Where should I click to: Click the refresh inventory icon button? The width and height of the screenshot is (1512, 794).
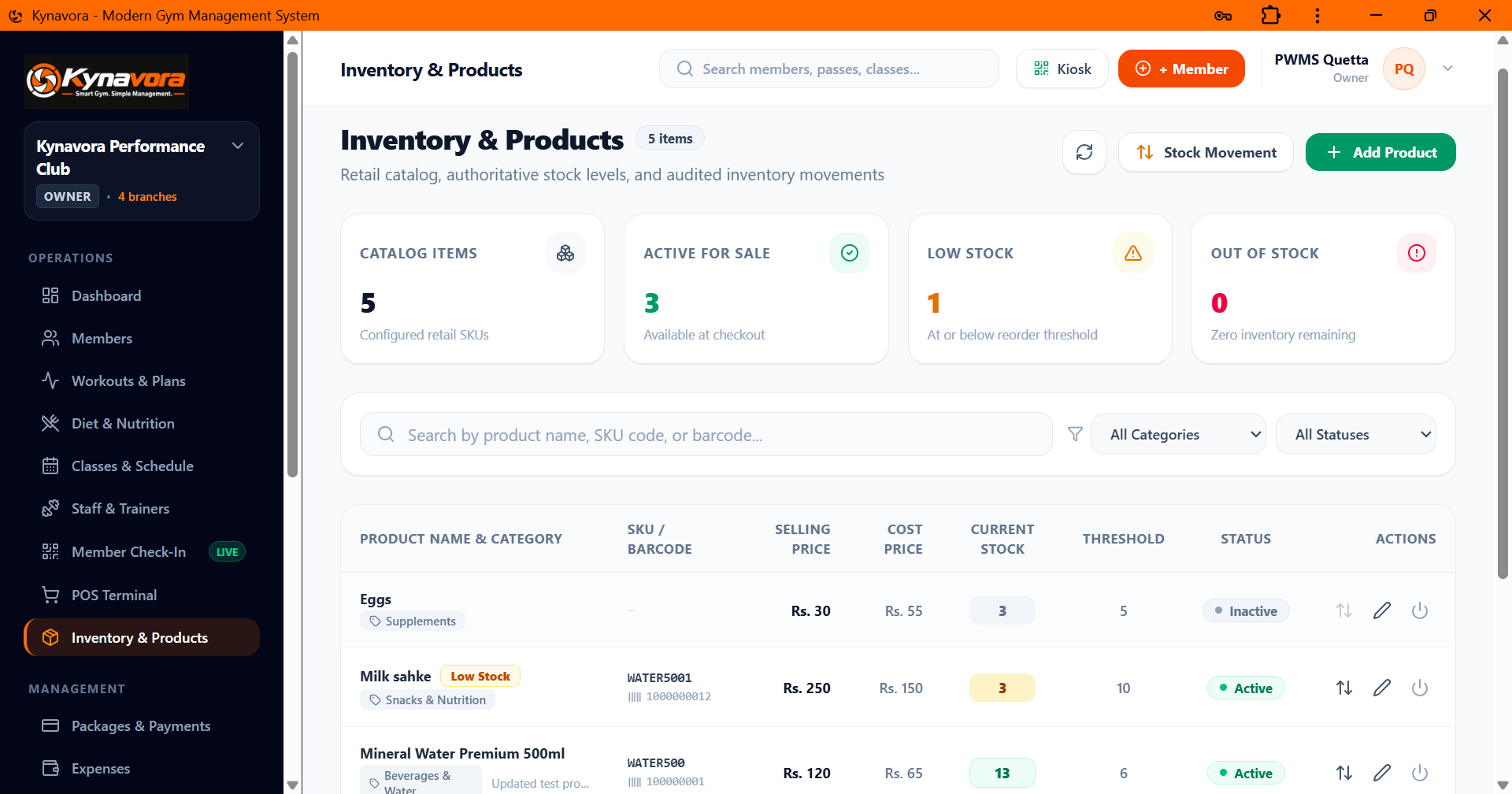[1084, 152]
